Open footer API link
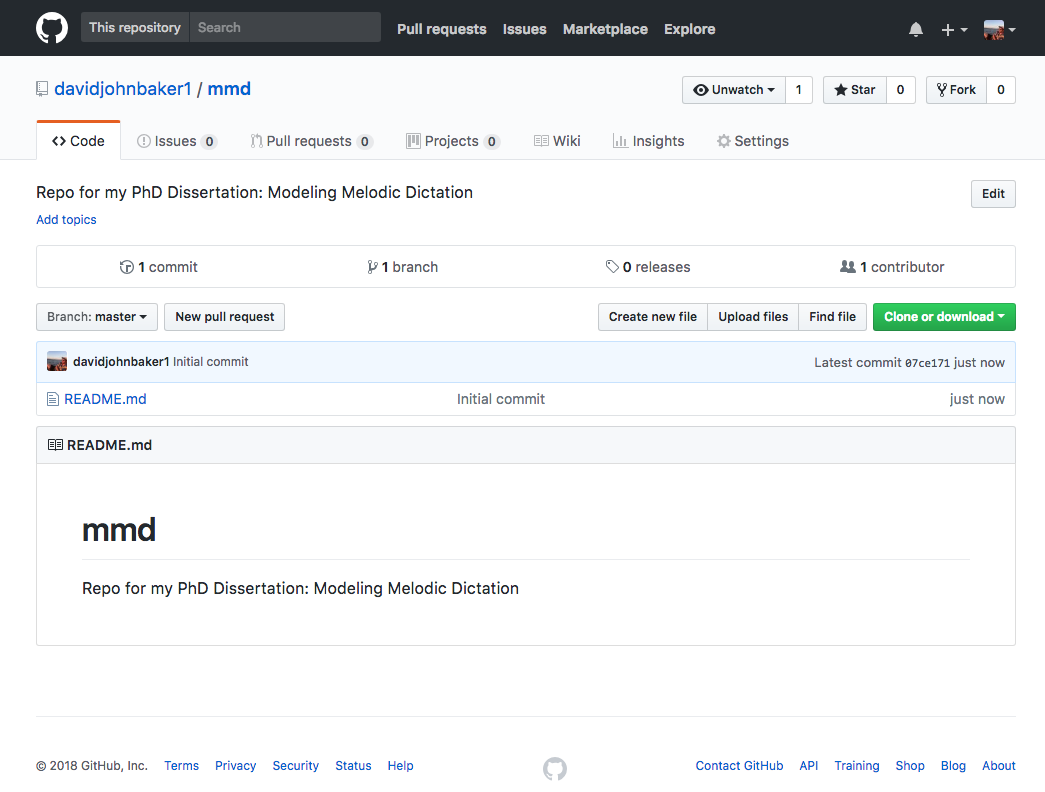 808,766
